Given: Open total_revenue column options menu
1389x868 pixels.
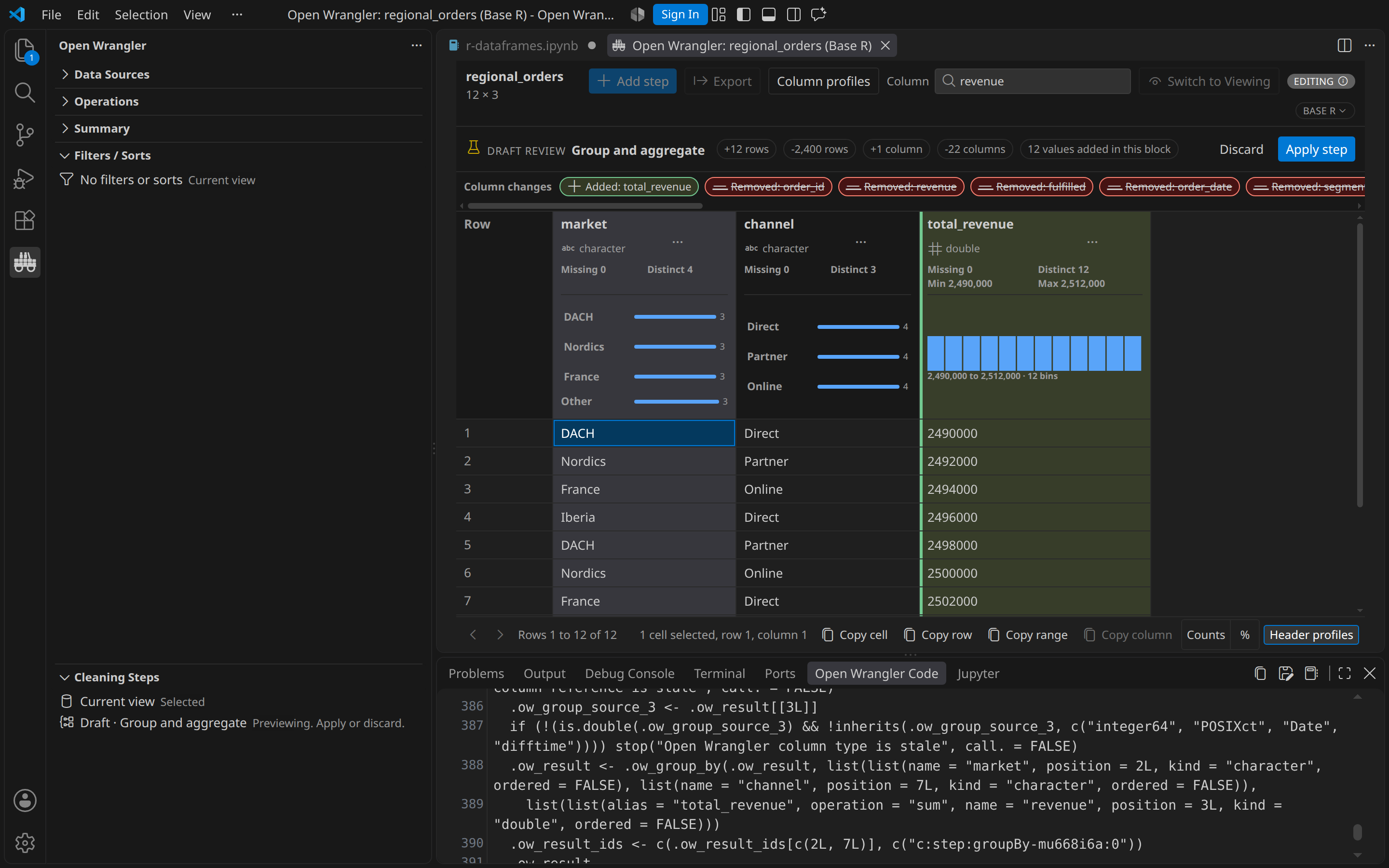Looking at the screenshot, I should pyautogui.click(x=1092, y=242).
